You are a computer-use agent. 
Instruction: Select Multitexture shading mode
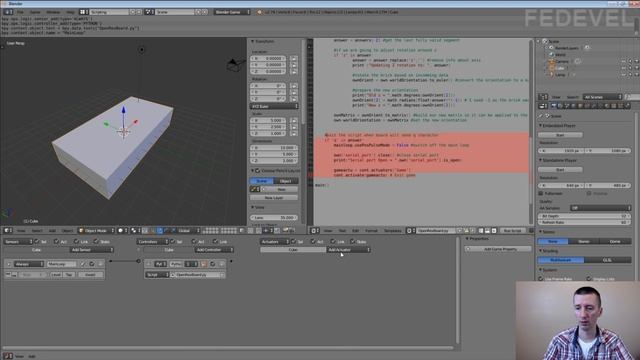point(561,260)
